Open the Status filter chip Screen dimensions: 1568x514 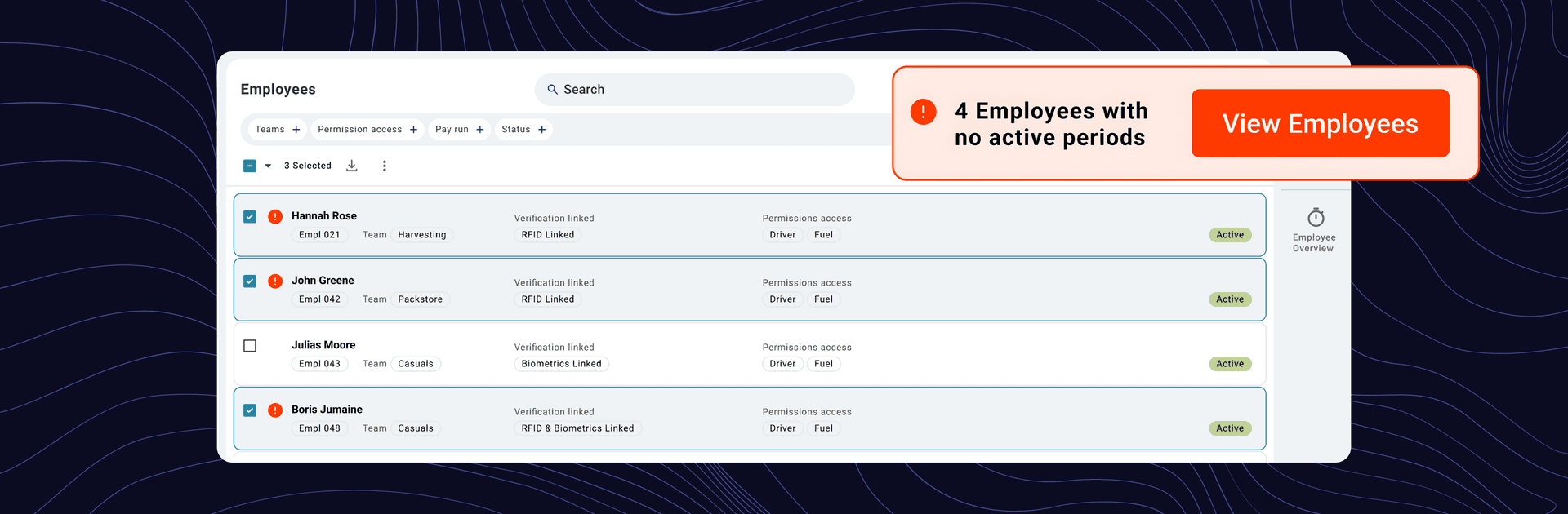pos(523,130)
